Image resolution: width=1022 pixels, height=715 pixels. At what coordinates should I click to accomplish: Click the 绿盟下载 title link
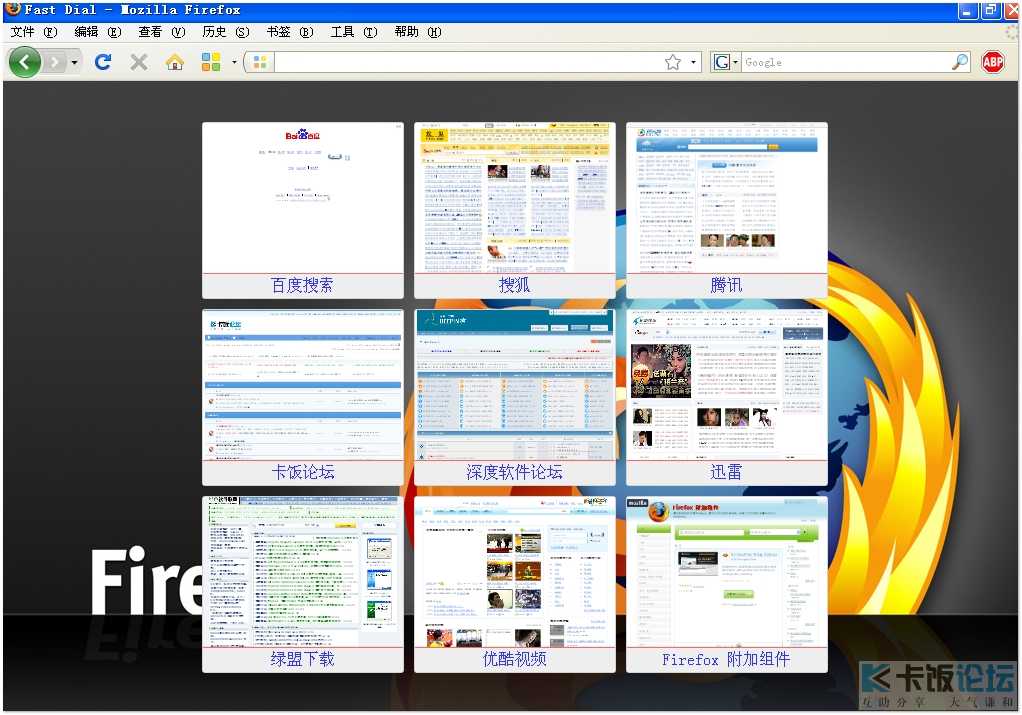302,660
